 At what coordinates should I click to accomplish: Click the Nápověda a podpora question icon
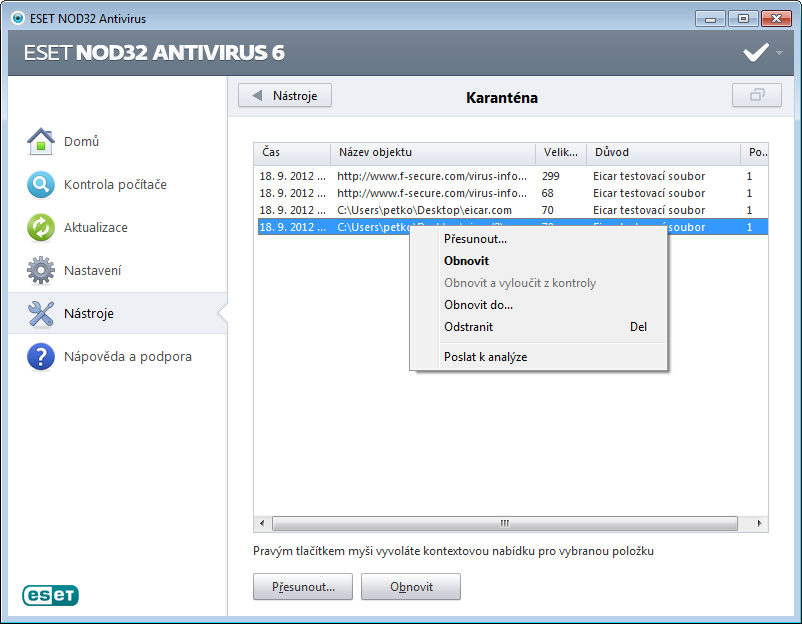pos(41,356)
